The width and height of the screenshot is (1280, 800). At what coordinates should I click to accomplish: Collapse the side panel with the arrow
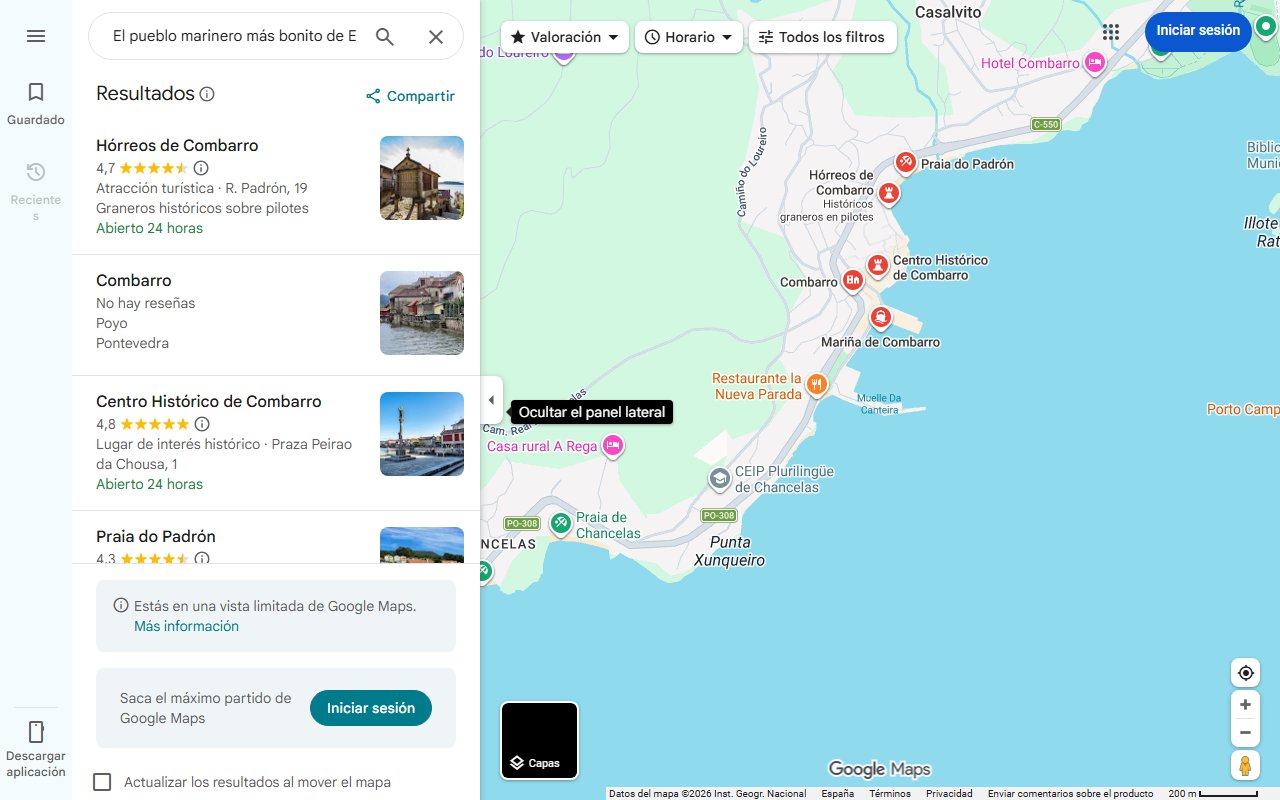click(491, 399)
